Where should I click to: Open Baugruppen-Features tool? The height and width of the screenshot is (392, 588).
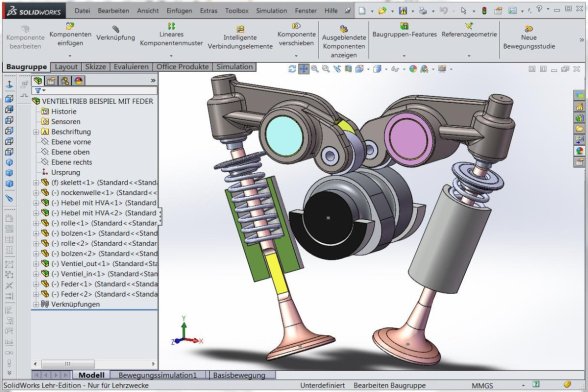404,30
